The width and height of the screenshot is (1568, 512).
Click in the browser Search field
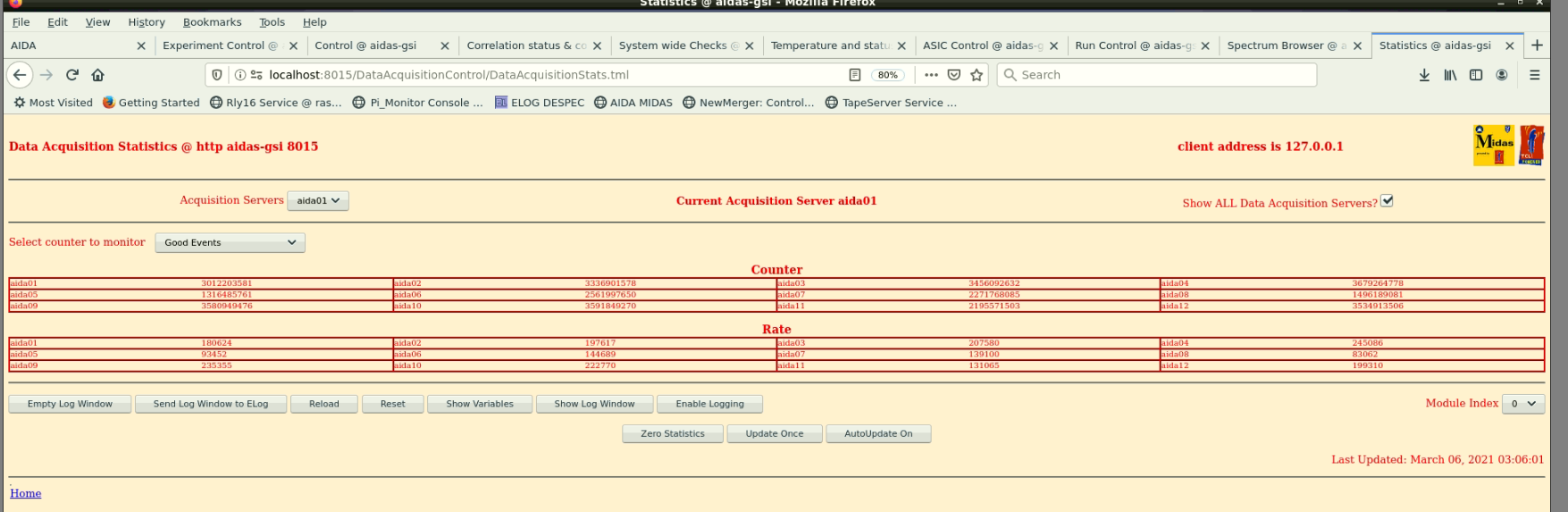(1157, 75)
